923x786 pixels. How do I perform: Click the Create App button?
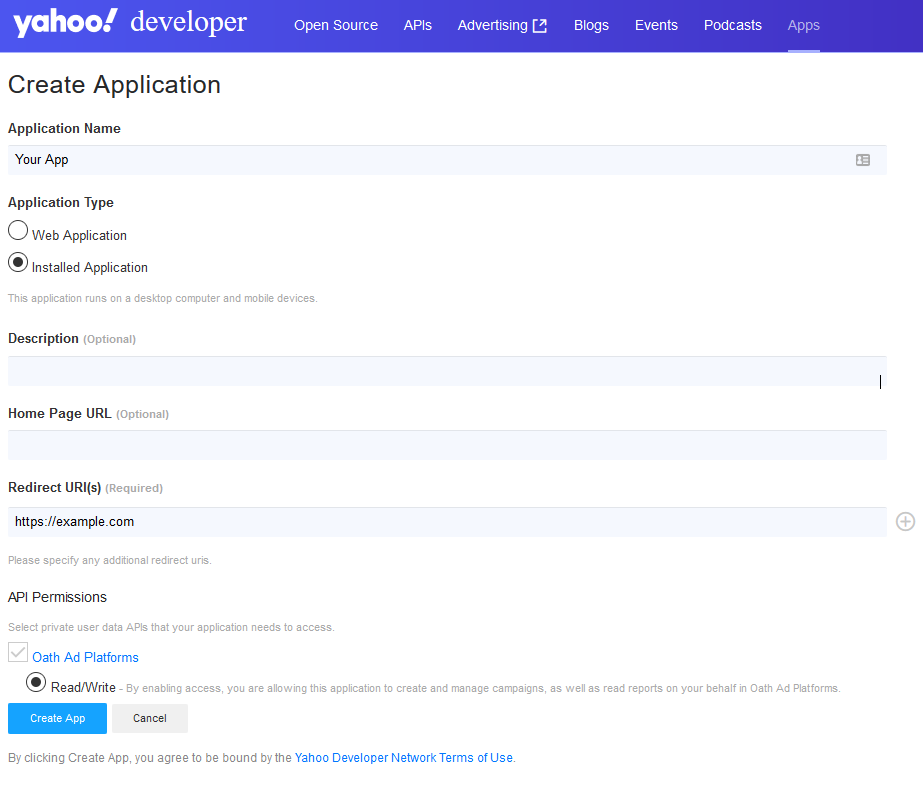(x=56, y=718)
